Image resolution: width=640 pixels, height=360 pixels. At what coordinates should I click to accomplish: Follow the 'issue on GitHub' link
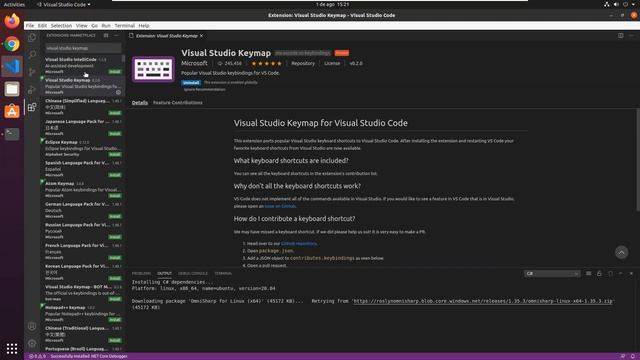coord(280,206)
